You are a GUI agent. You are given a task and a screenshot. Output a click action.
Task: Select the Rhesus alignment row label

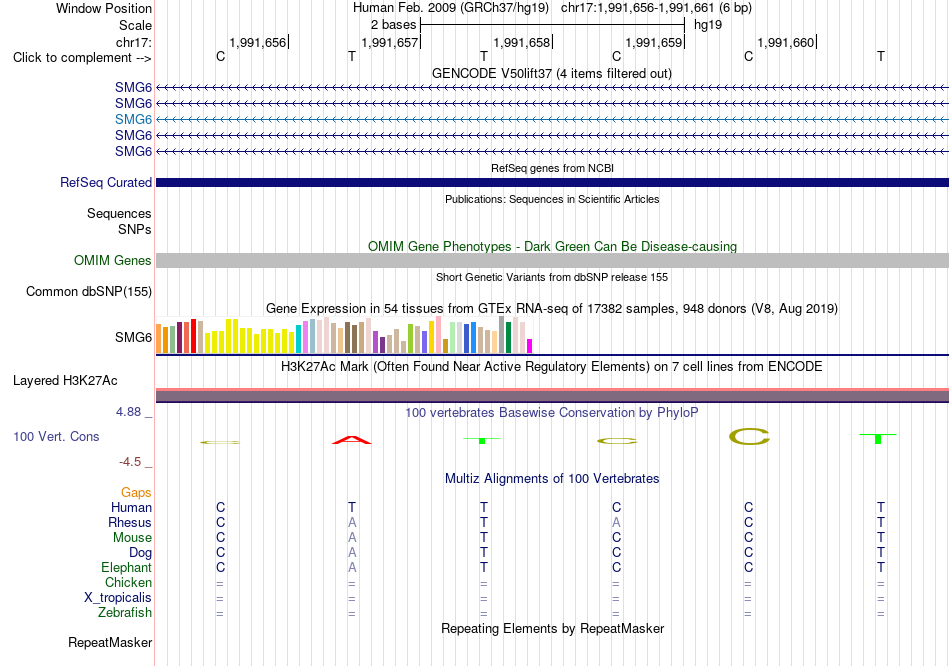[130, 522]
